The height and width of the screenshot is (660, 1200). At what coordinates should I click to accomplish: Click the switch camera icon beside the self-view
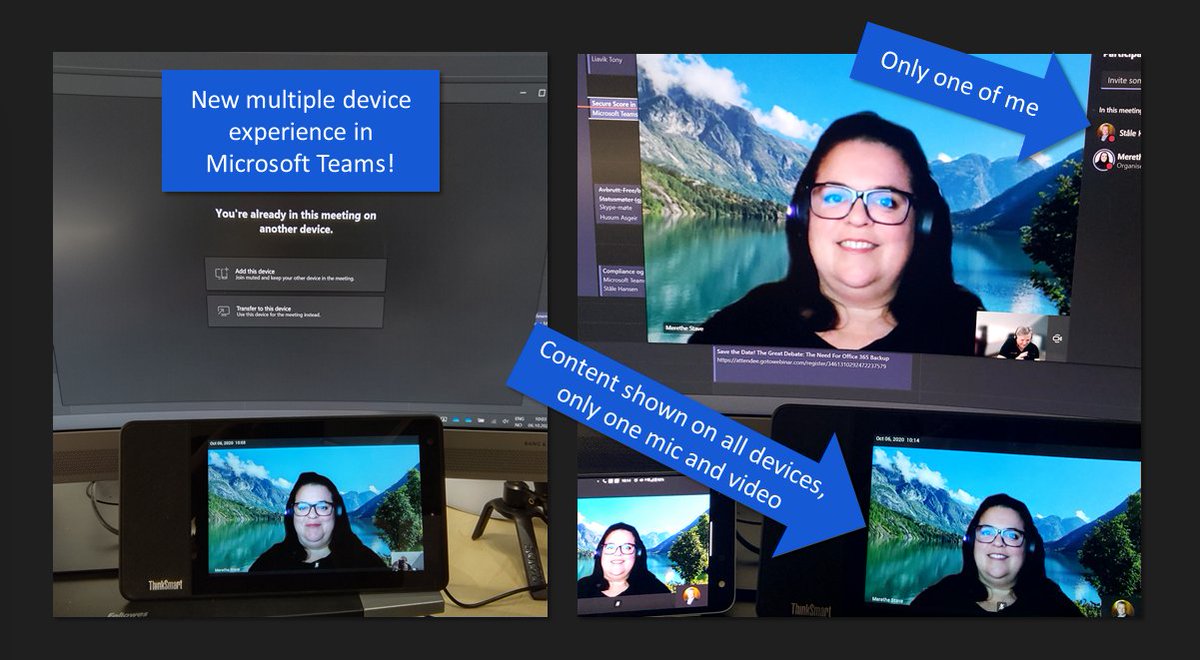click(x=1058, y=338)
